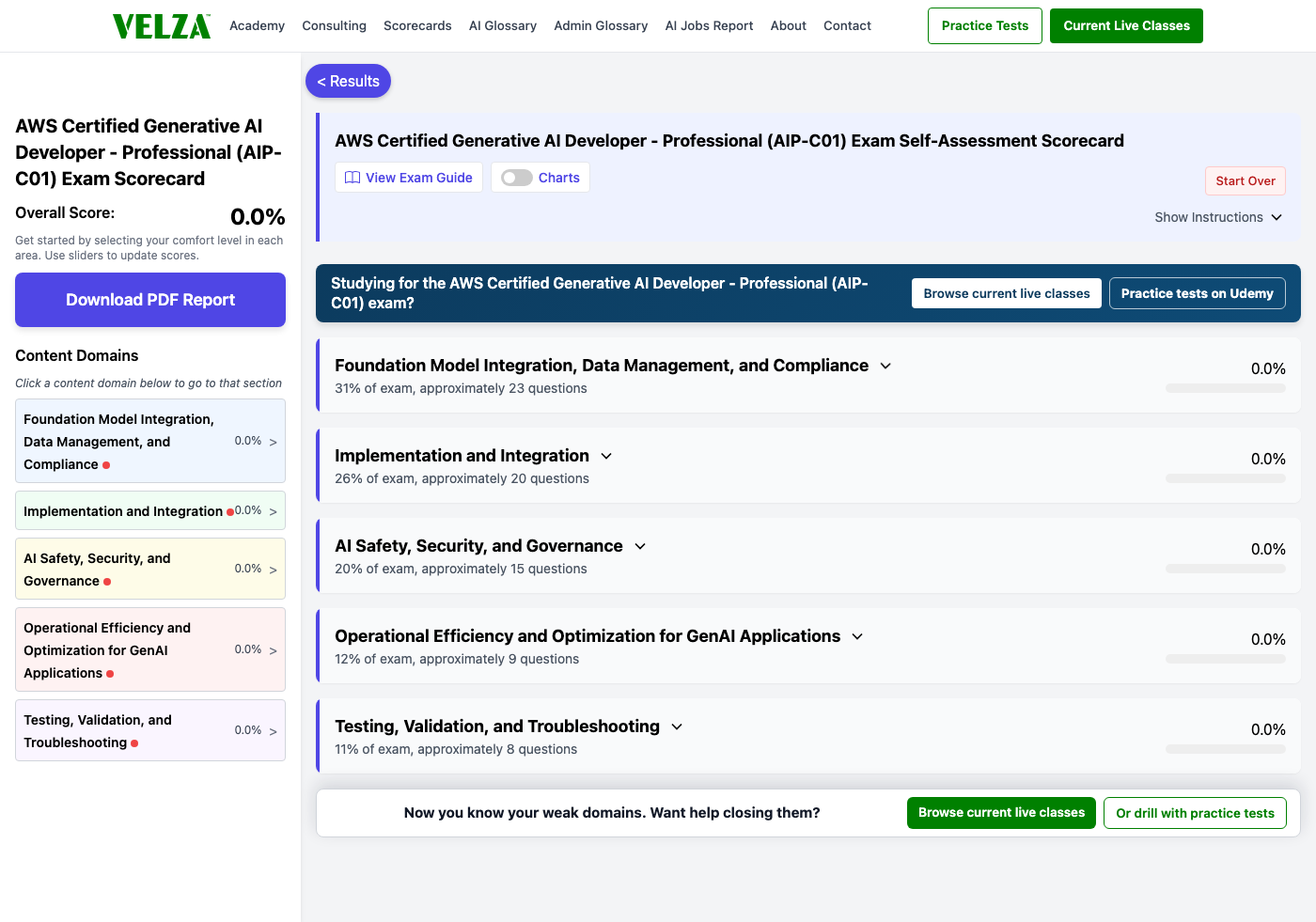The image size is (1316, 922).
Task: Click the red dot beside Applications in sidebar
Action: [x=110, y=674]
